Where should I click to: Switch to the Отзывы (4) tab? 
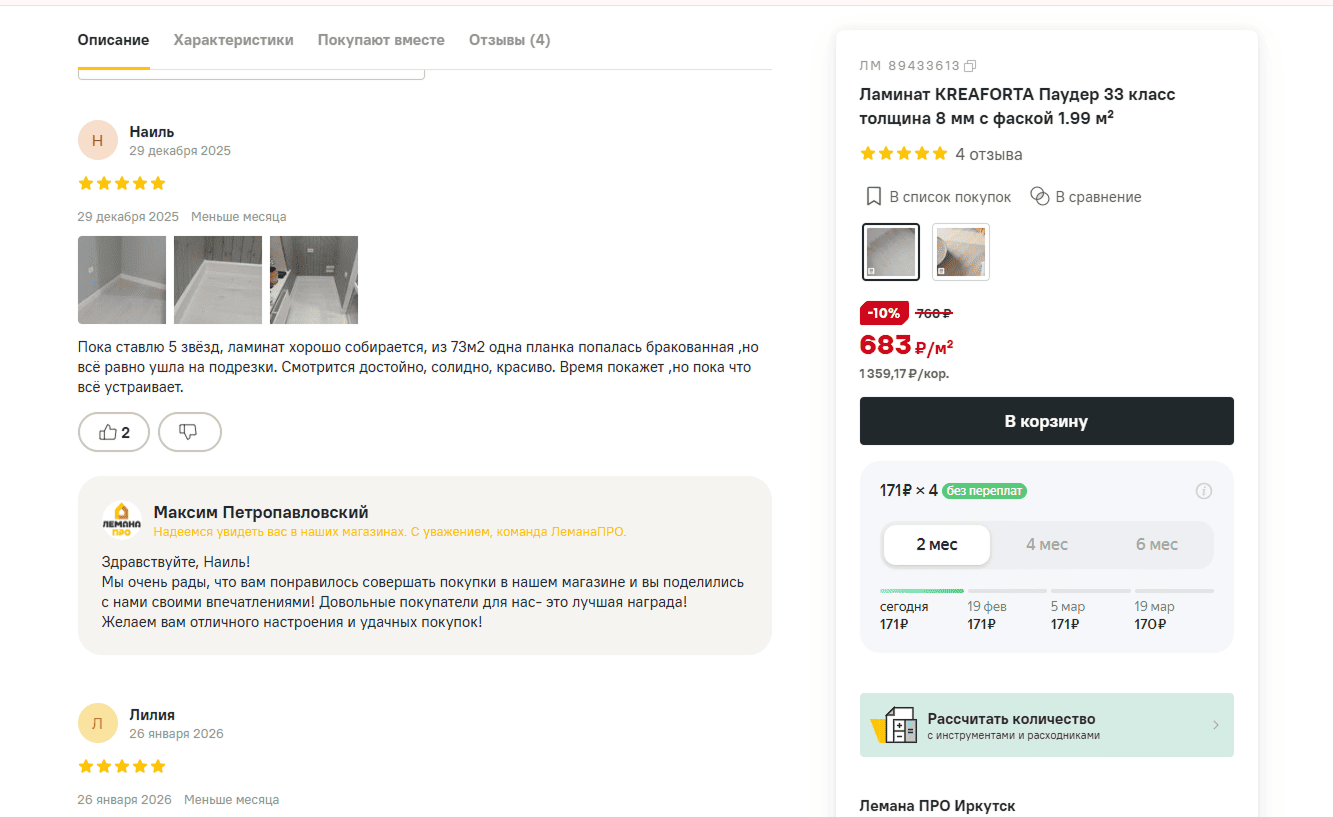pos(509,40)
